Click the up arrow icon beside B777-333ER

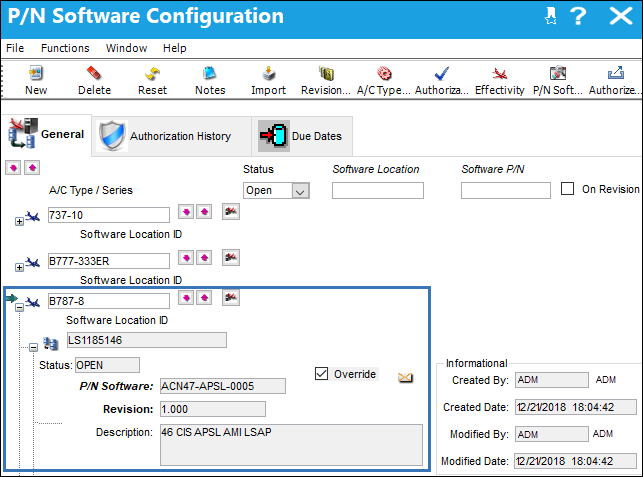click(204, 258)
